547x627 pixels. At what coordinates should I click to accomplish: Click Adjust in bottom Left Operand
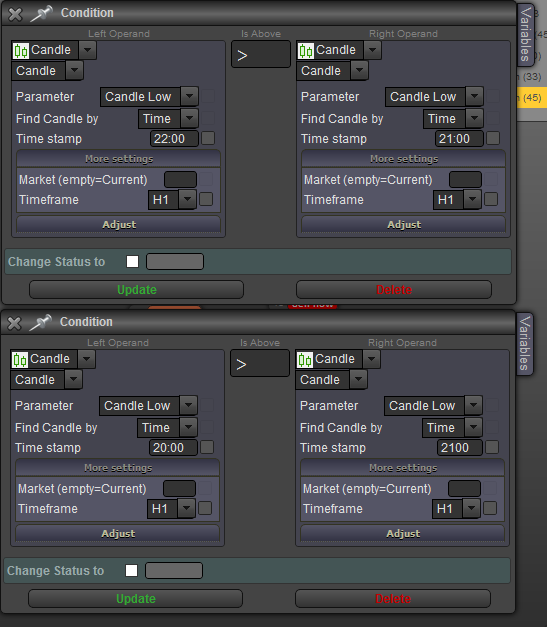coord(118,533)
